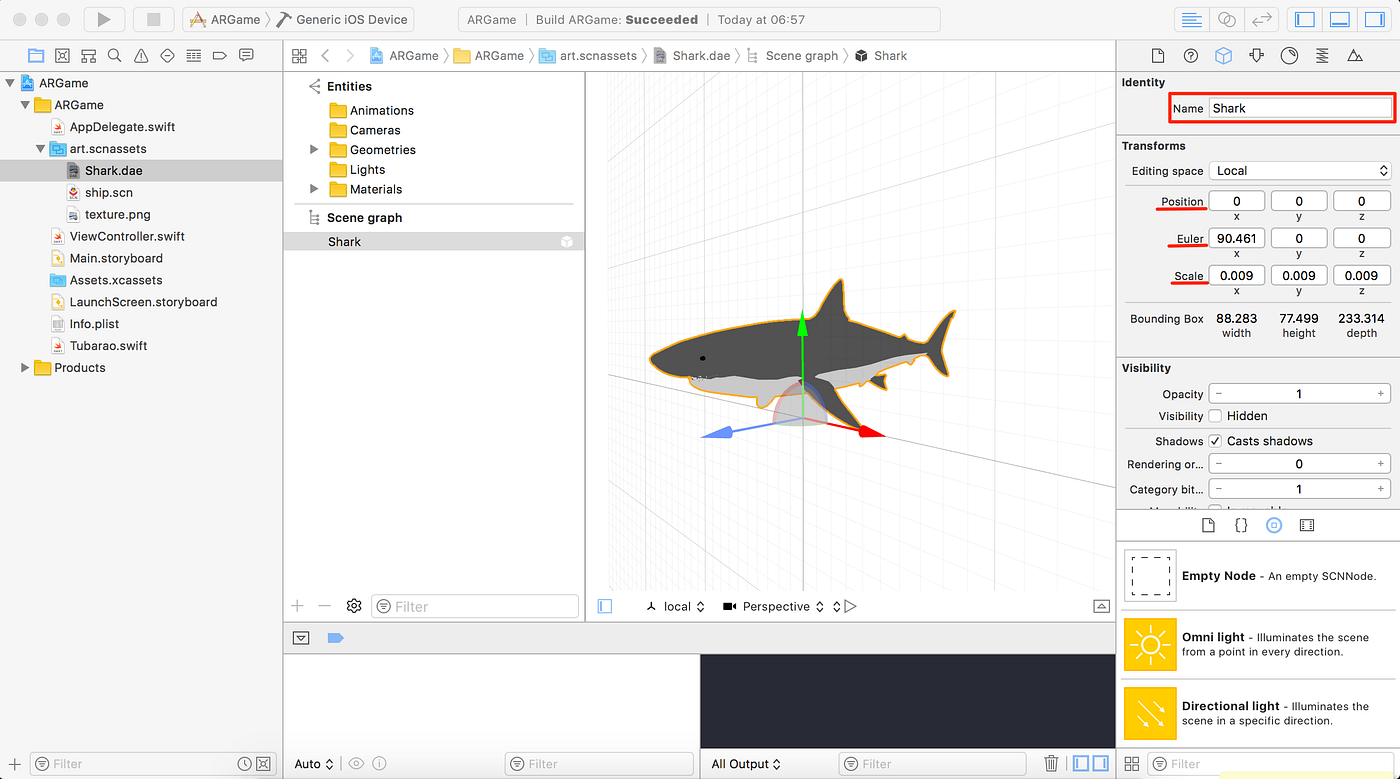Open the debug navigator

pos(194,55)
